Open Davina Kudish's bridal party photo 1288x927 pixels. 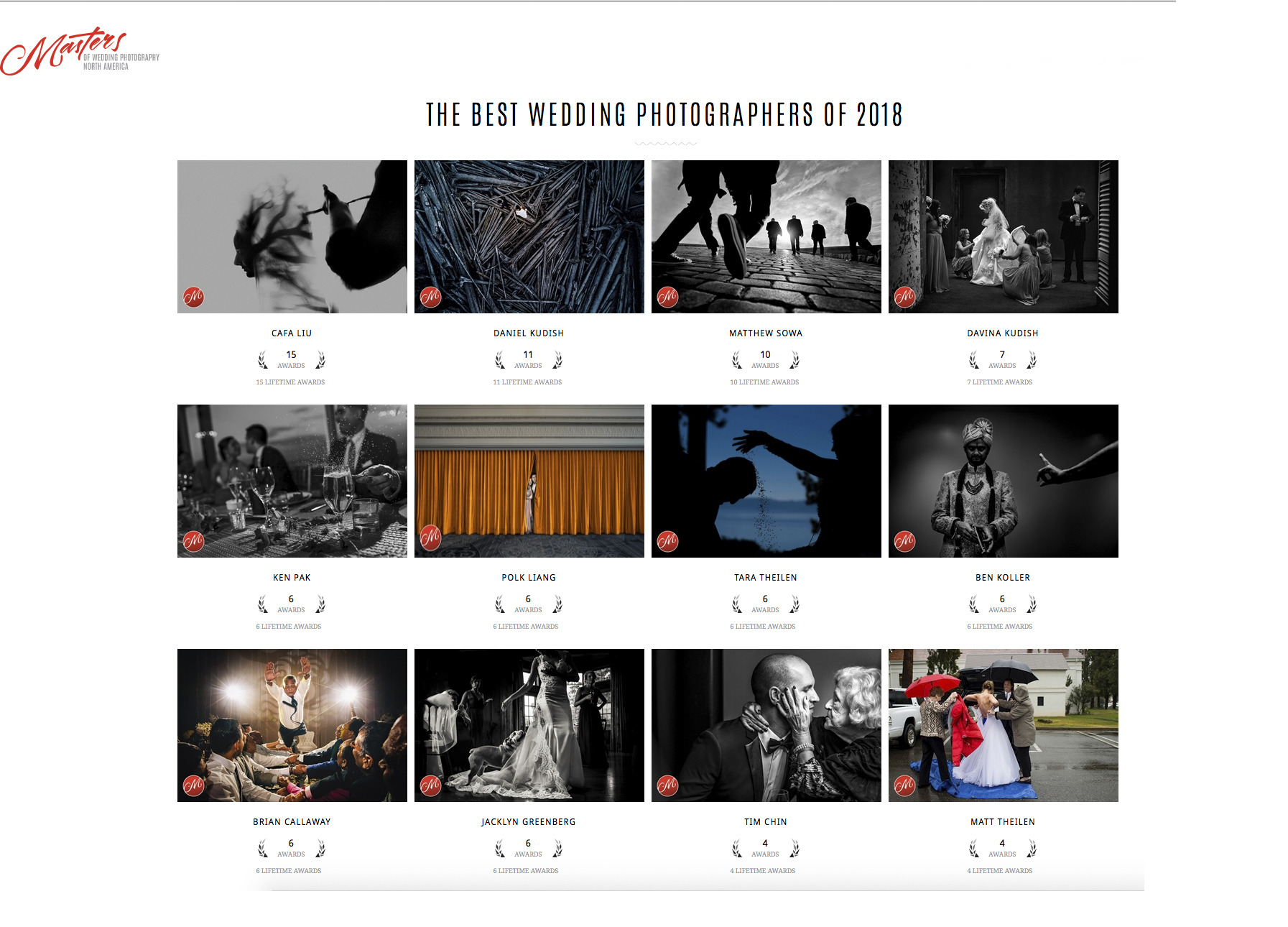(1004, 236)
